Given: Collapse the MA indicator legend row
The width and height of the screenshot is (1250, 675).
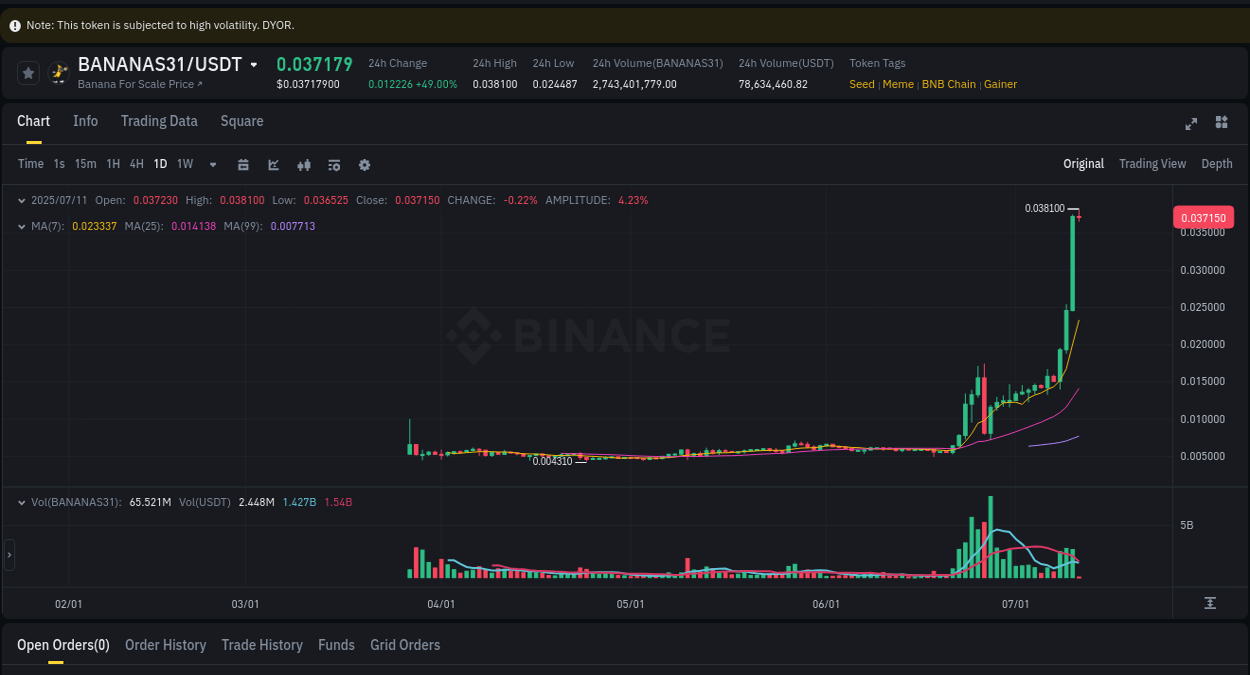Looking at the screenshot, I should pos(21,226).
